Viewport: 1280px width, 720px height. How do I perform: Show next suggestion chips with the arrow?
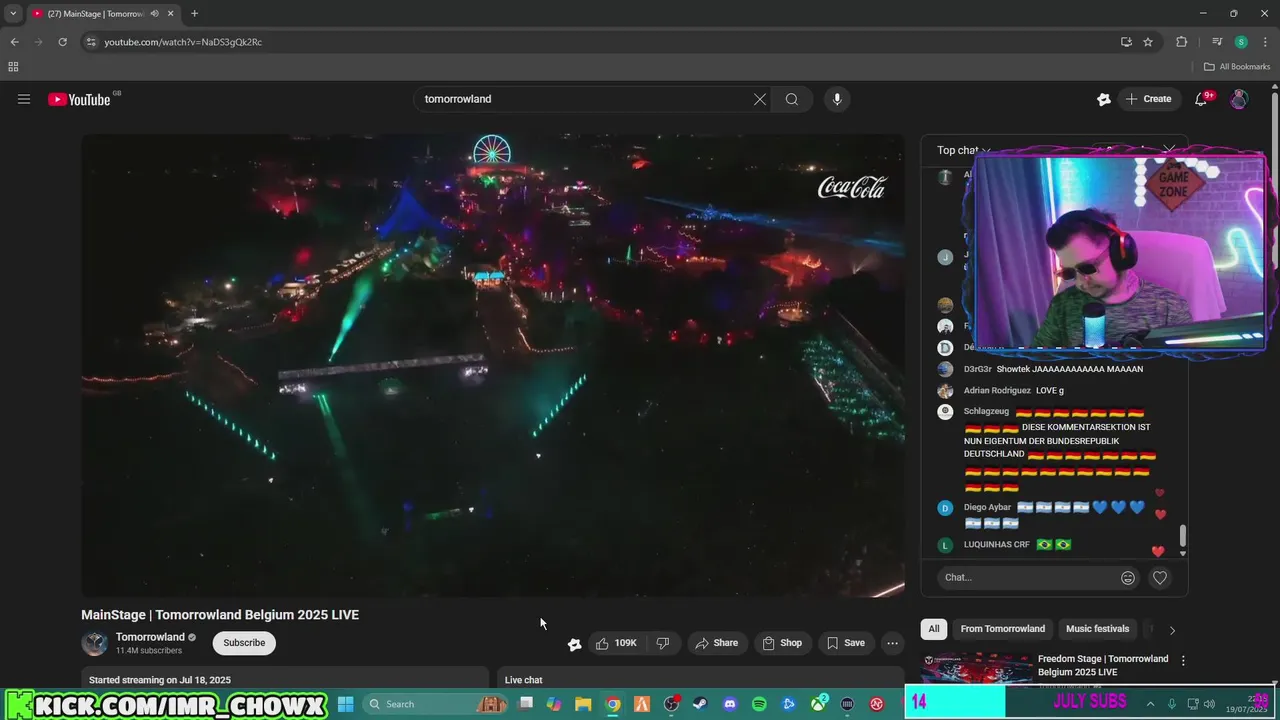(1172, 630)
